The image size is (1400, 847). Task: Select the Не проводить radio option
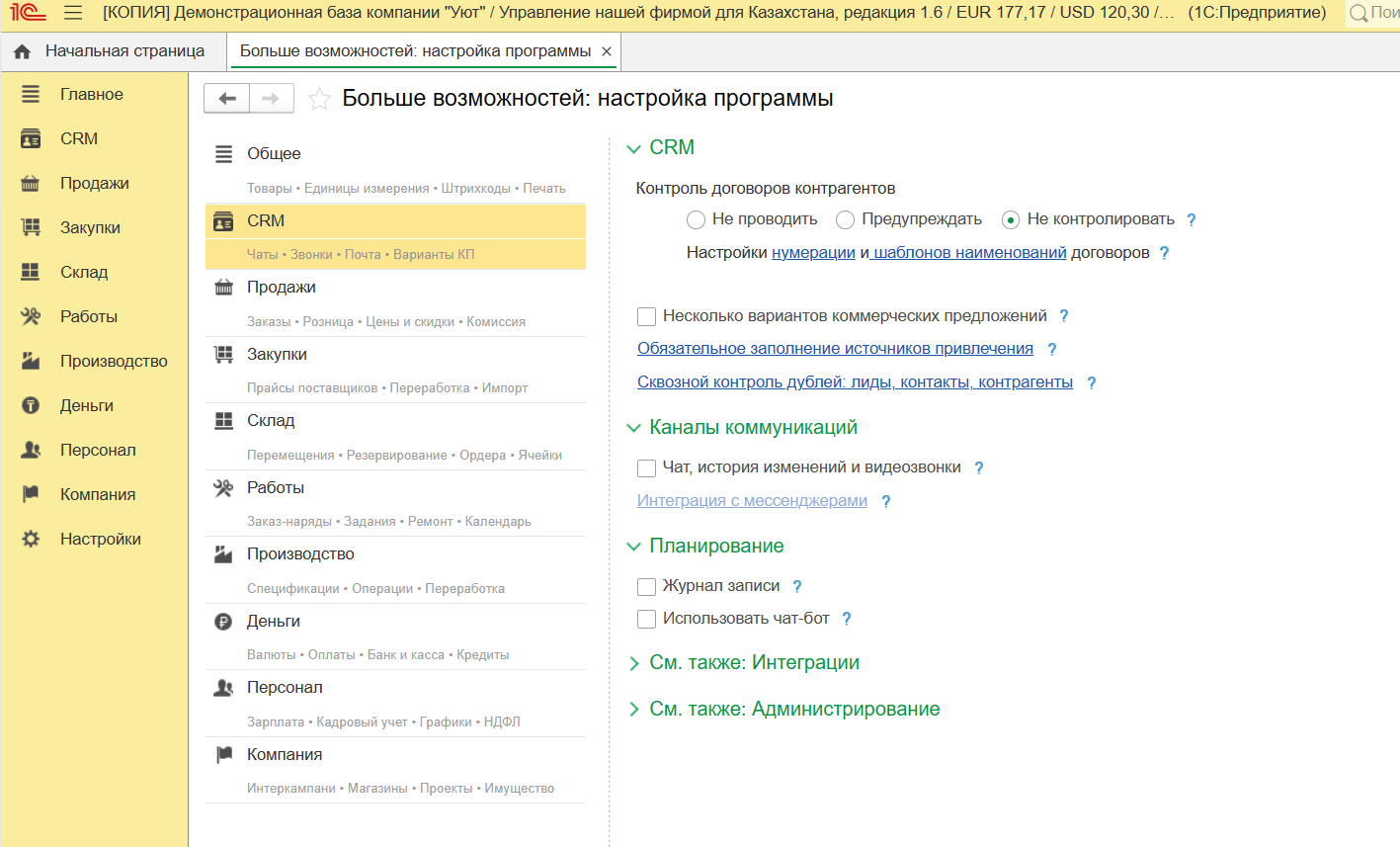pos(696,219)
